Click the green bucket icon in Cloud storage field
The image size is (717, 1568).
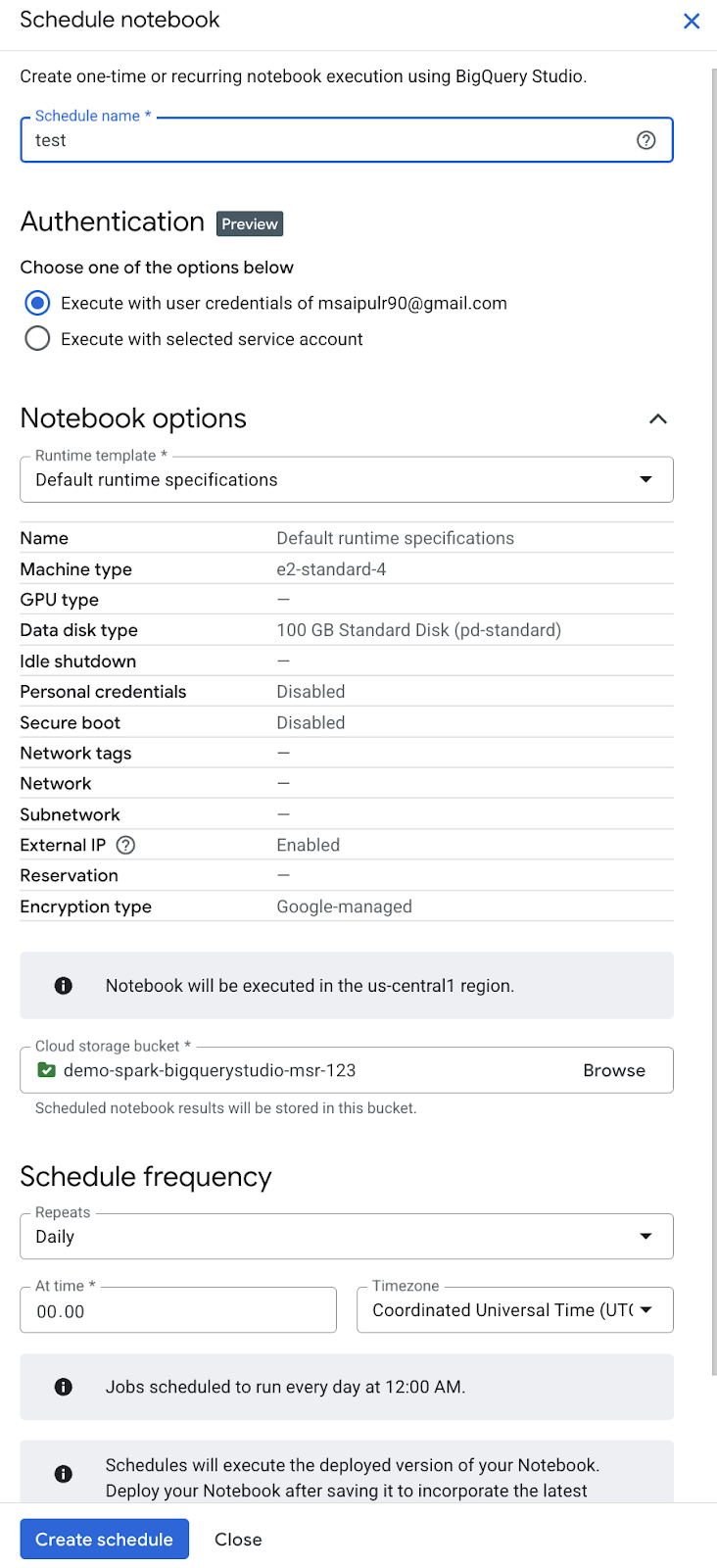[46, 1070]
